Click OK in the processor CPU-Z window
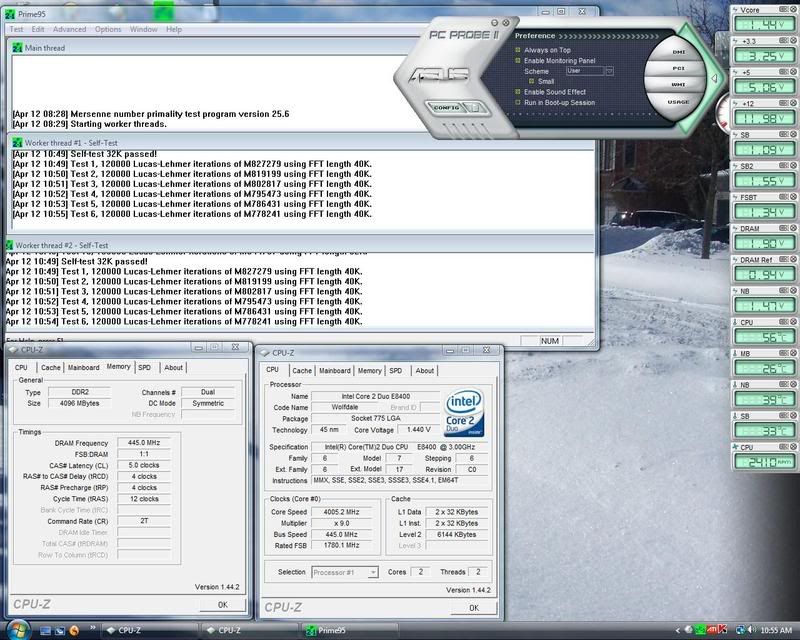Image resolution: width=800 pixels, height=640 pixels. pos(473,608)
